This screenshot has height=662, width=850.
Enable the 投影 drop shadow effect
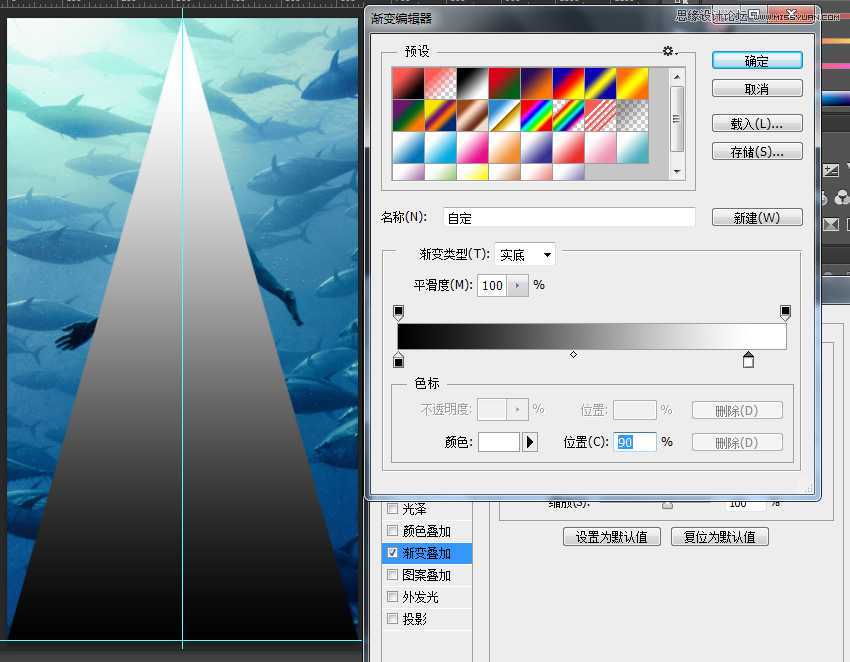tap(392, 618)
